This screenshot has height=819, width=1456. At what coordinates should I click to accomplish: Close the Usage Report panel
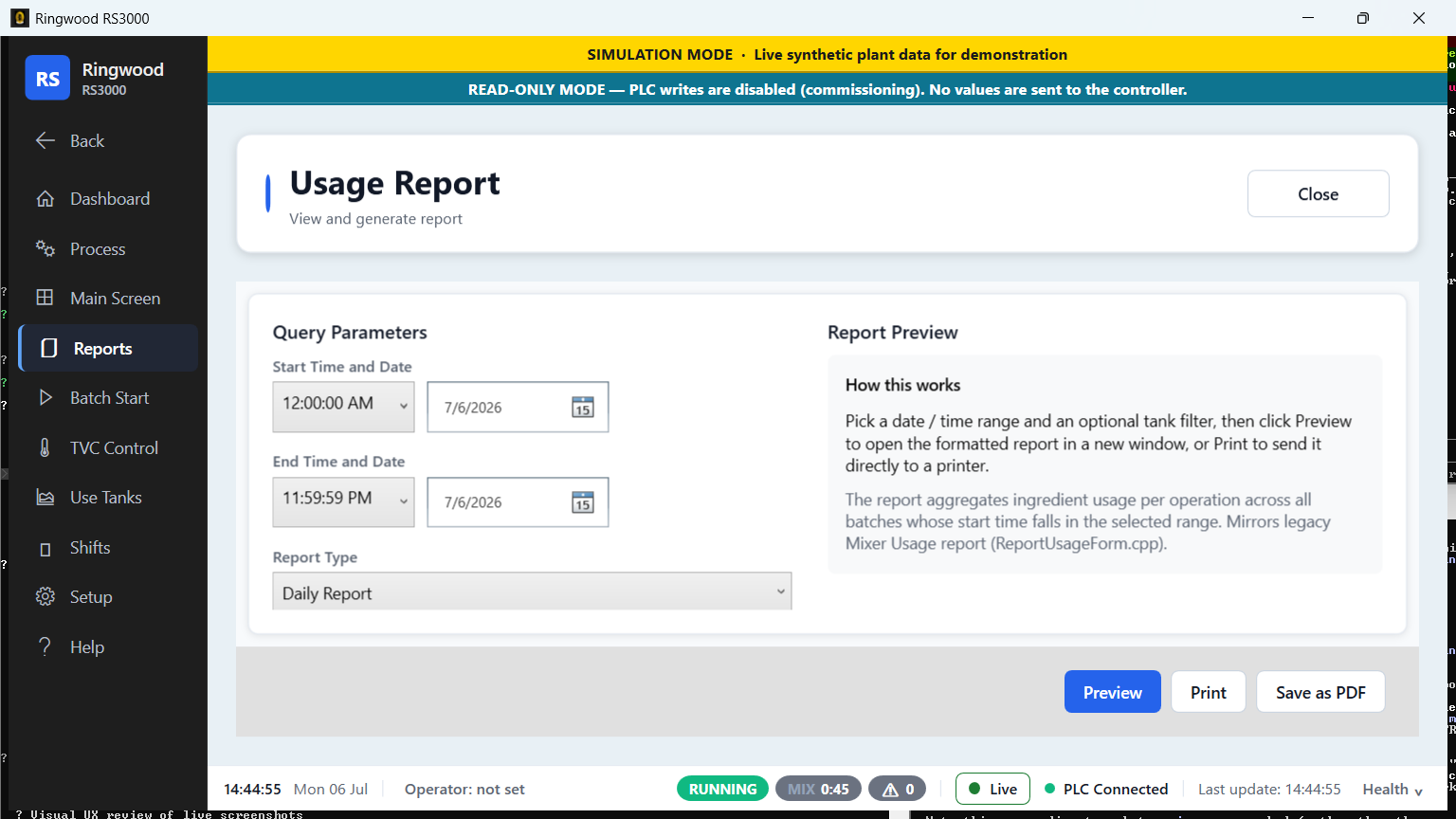coord(1318,193)
